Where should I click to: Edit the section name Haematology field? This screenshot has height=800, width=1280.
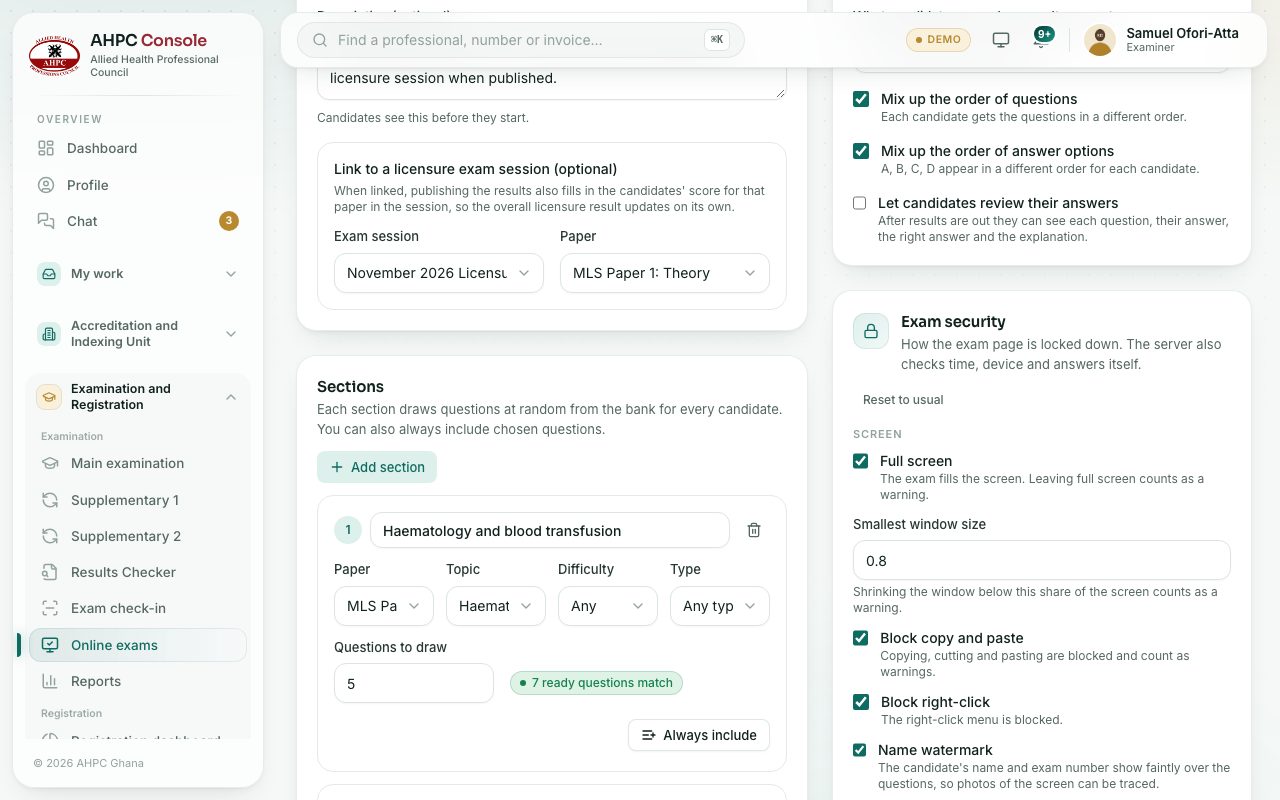pyautogui.click(x=550, y=530)
